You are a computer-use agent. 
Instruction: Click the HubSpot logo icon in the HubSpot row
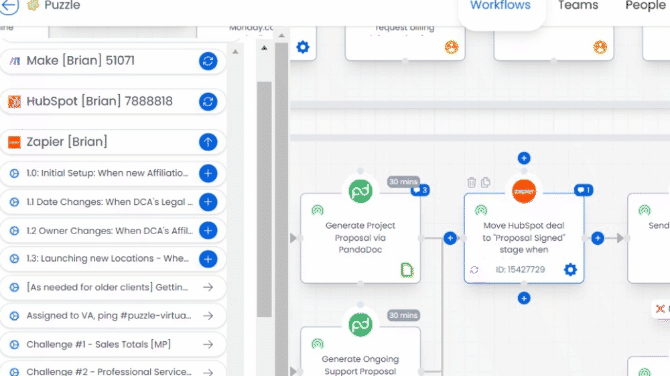point(15,102)
